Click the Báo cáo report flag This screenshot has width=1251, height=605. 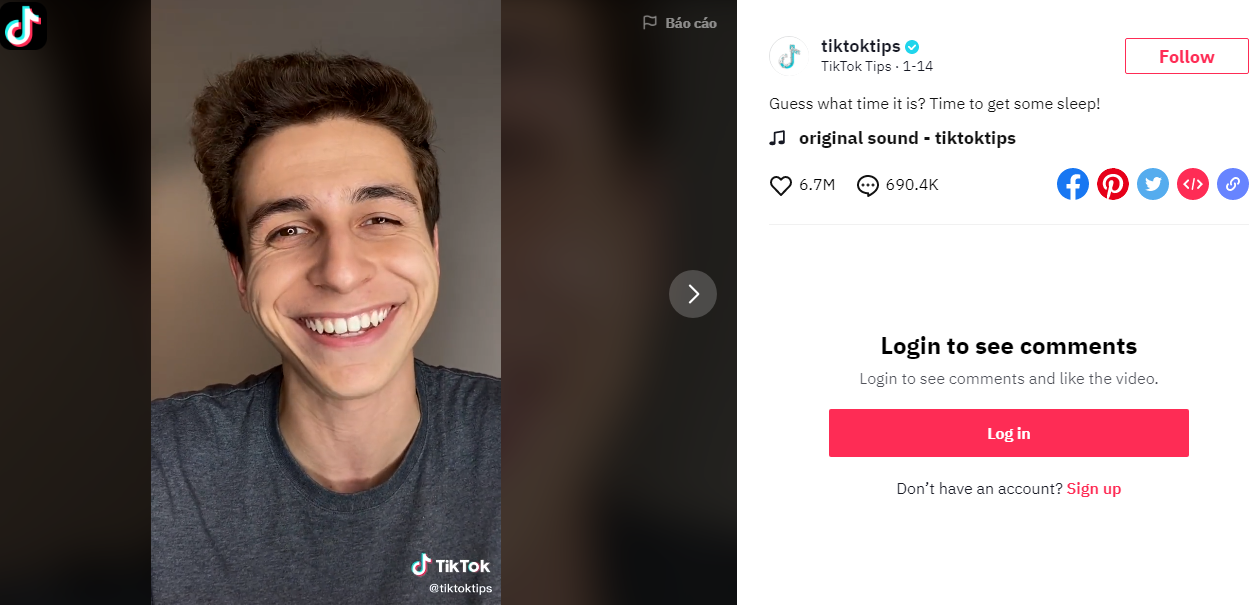point(679,23)
